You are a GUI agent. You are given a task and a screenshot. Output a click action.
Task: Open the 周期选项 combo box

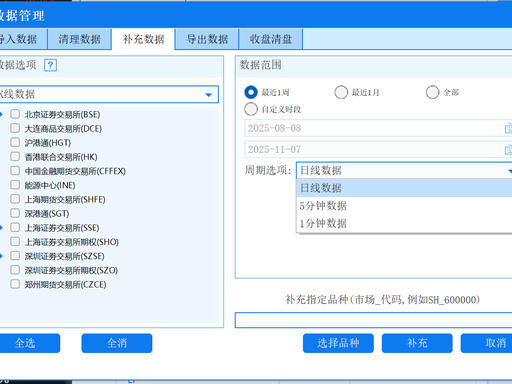[x=404, y=170]
